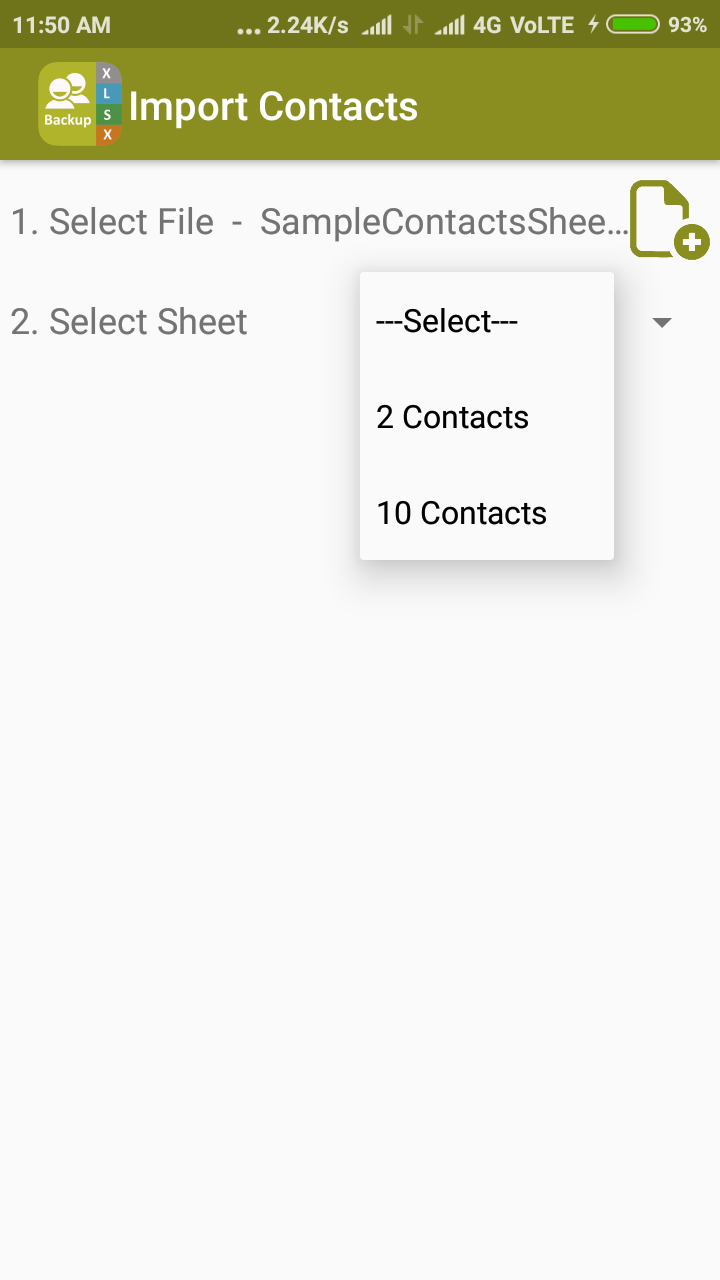Tap empty area below to dismiss dropdown

coord(360,900)
